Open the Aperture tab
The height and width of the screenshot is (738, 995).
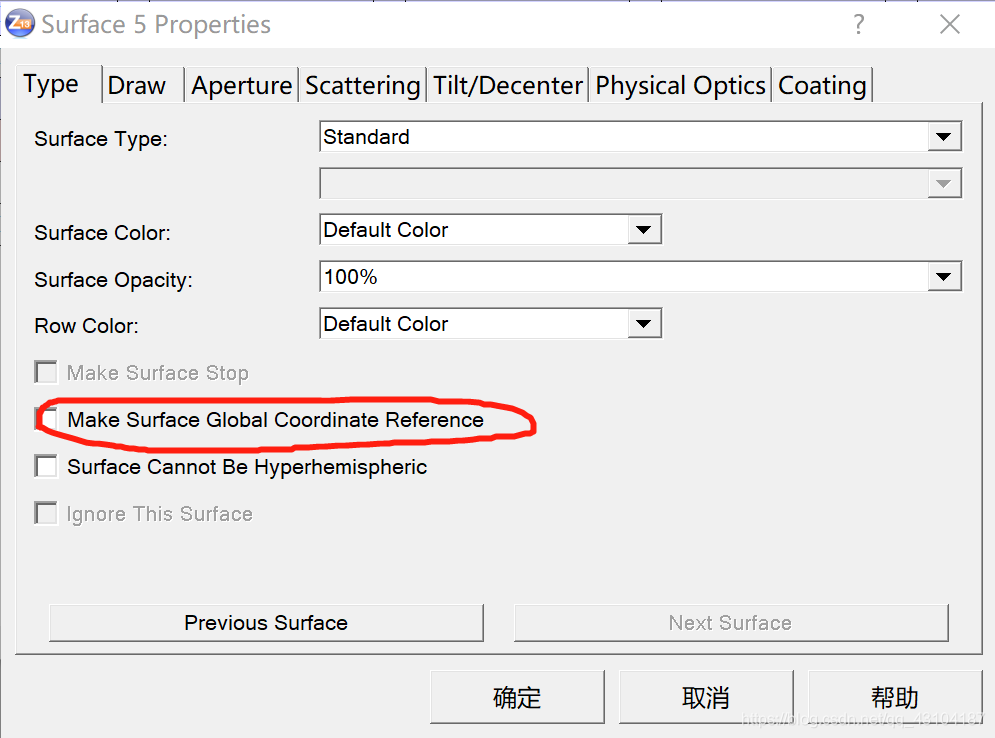point(241,86)
